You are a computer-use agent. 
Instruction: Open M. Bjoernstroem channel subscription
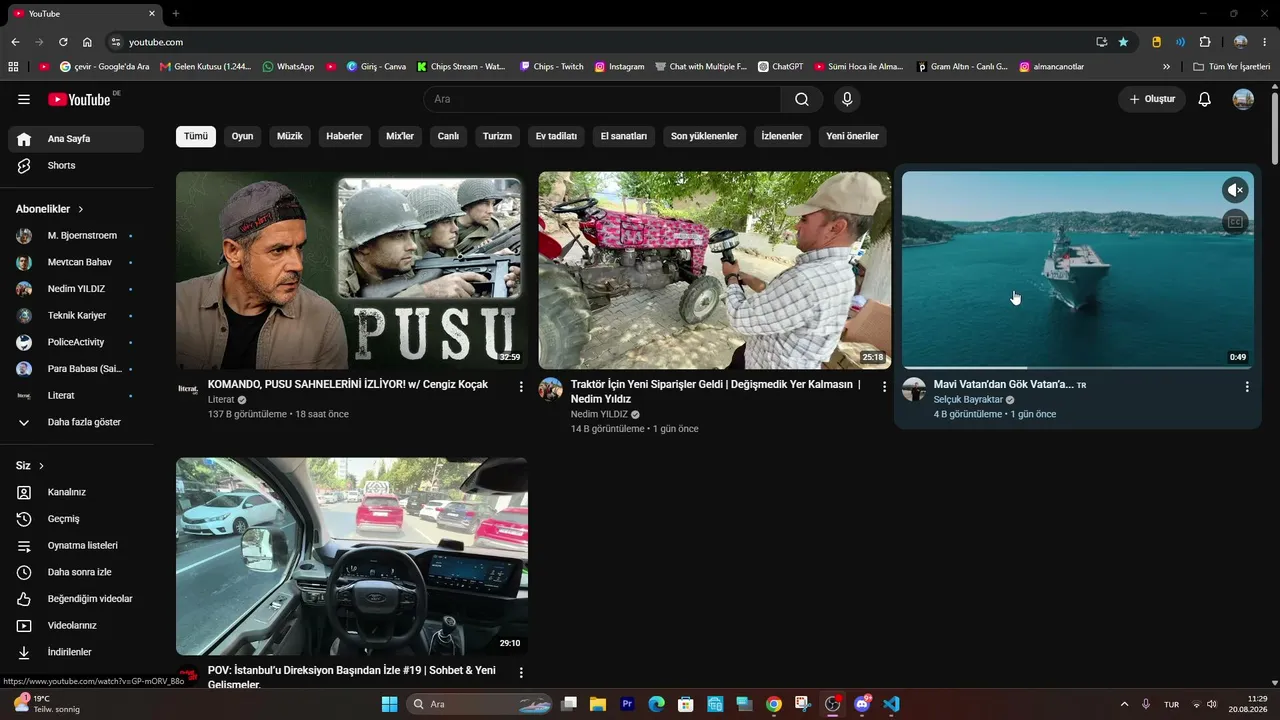pyautogui.click(x=76, y=236)
